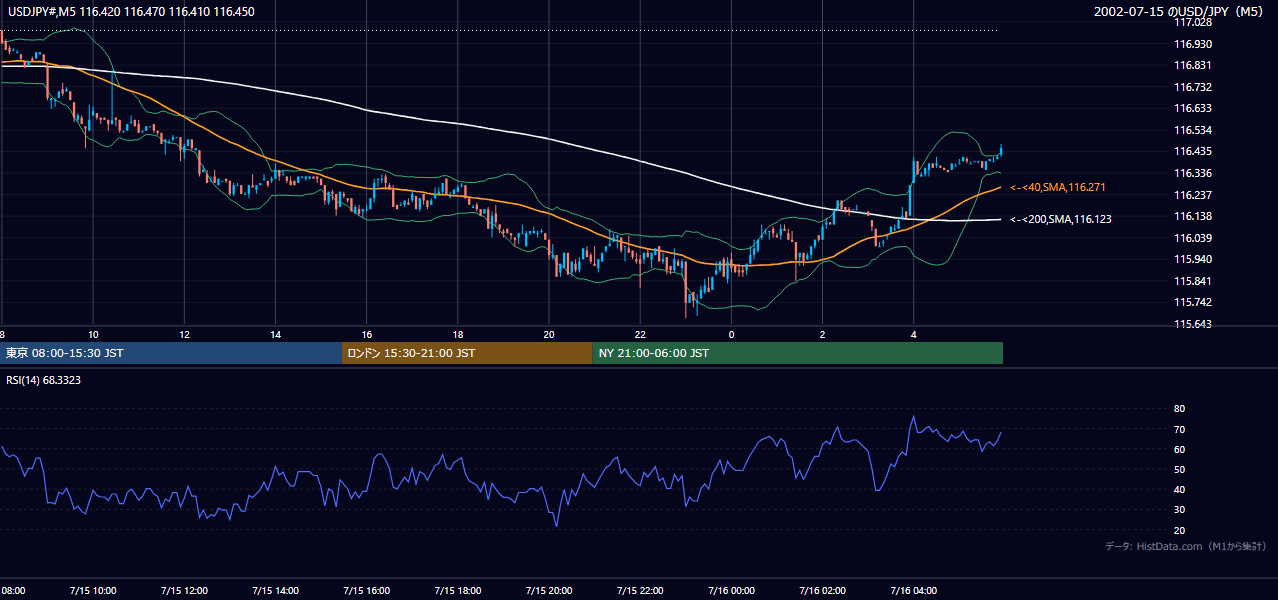Click hour tick 14 under price chart

point(275,334)
